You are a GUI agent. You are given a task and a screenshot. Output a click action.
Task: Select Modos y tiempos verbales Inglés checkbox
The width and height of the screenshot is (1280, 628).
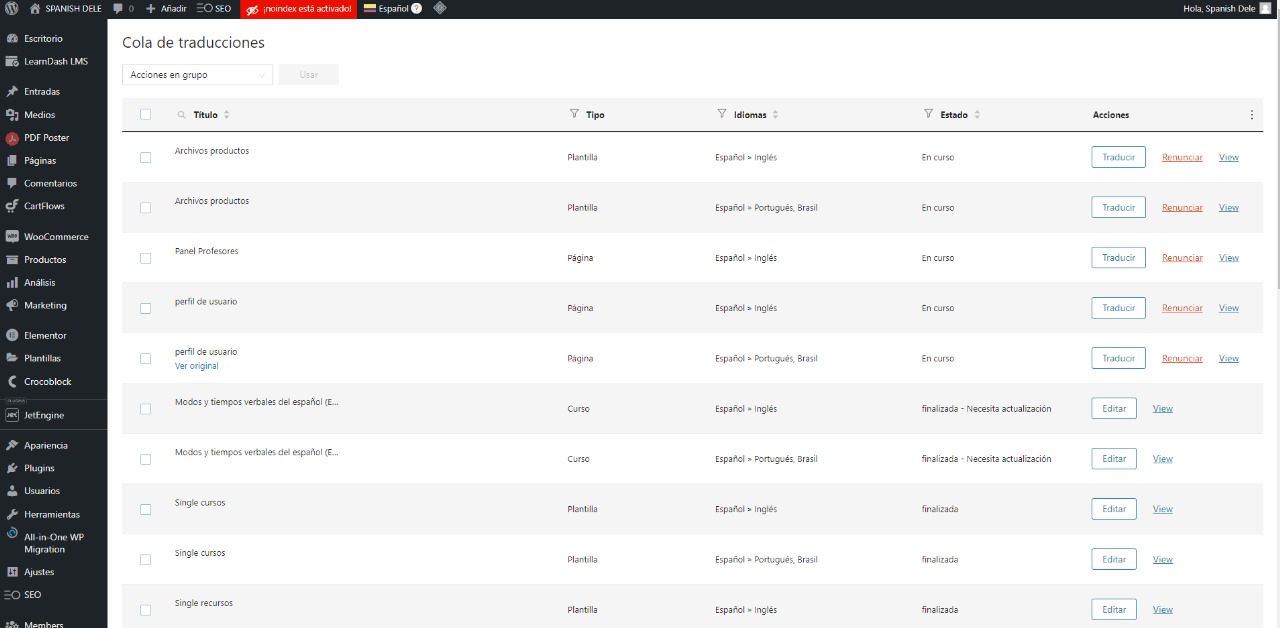tap(145, 408)
